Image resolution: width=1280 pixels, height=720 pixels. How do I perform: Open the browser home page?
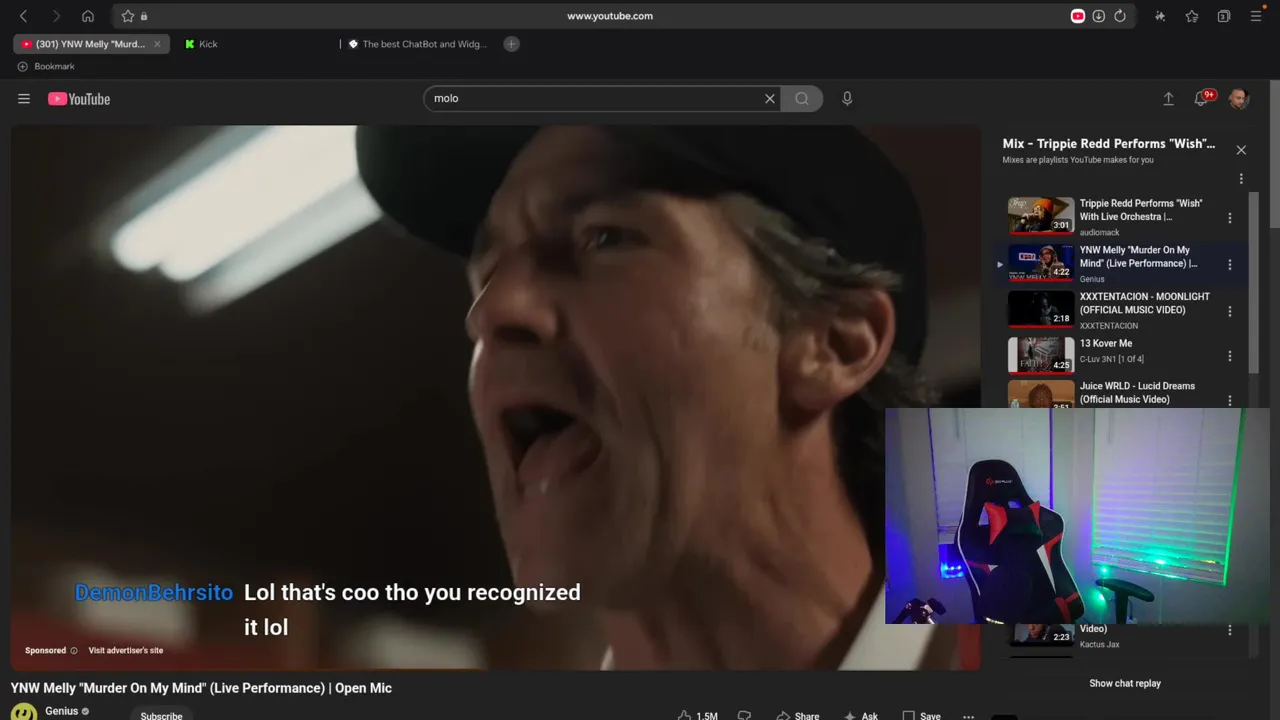pyautogui.click(x=88, y=16)
